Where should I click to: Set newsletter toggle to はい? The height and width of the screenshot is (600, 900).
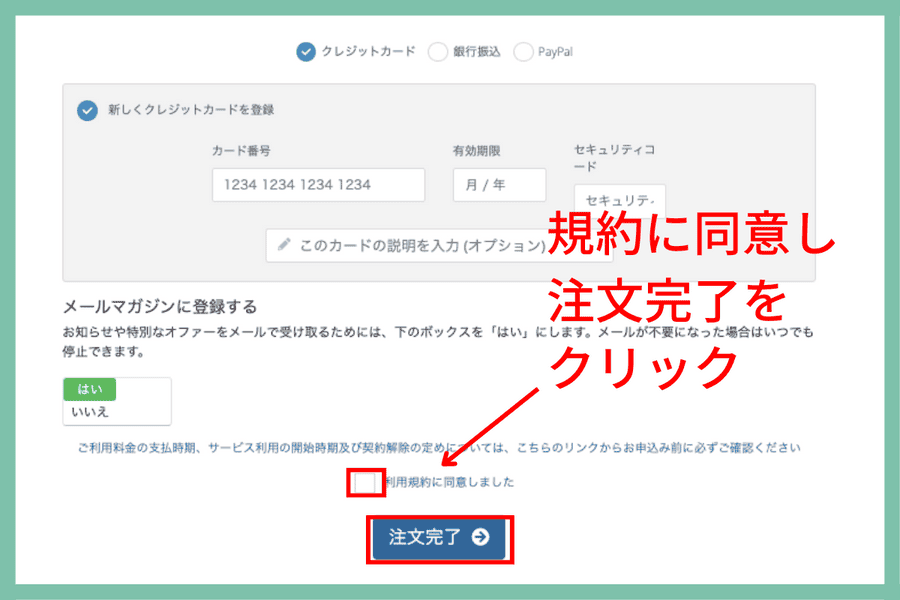click(x=90, y=389)
